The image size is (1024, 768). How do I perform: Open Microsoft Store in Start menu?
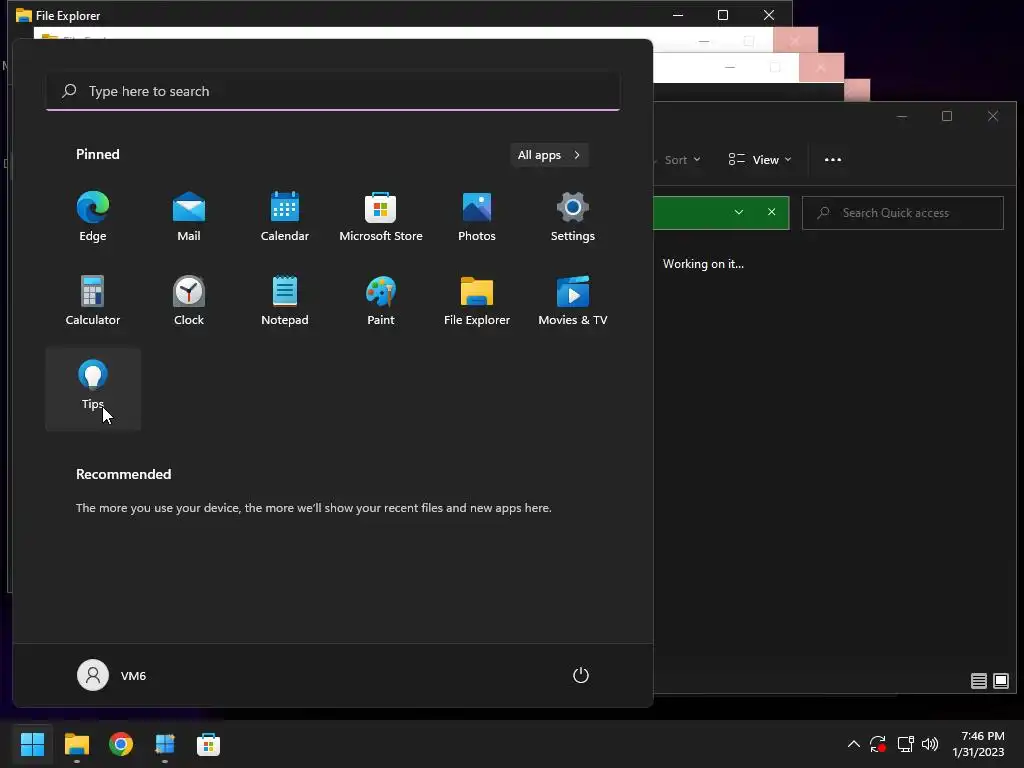click(381, 217)
